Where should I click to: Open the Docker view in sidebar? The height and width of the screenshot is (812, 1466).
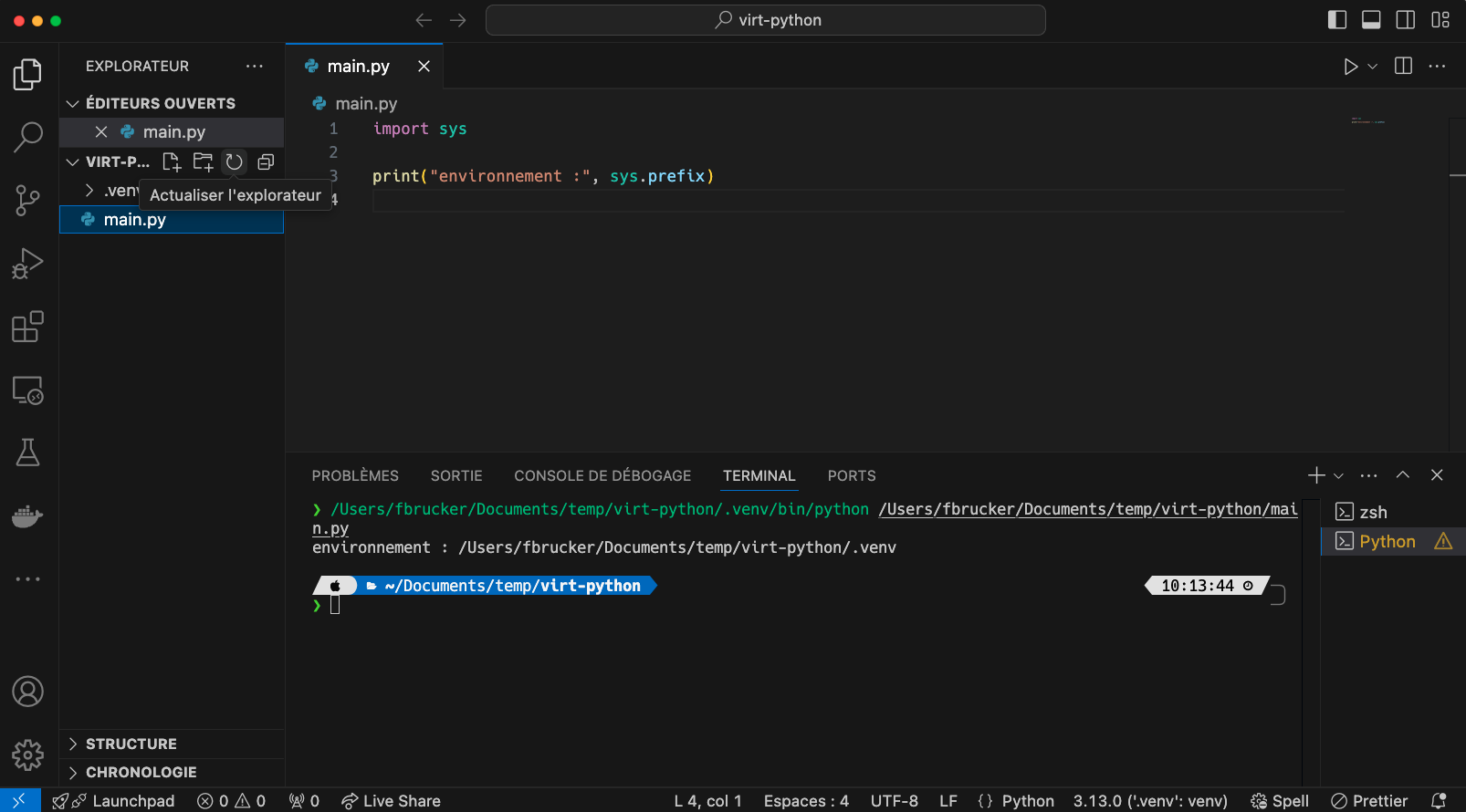pyautogui.click(x=27, y=516)
